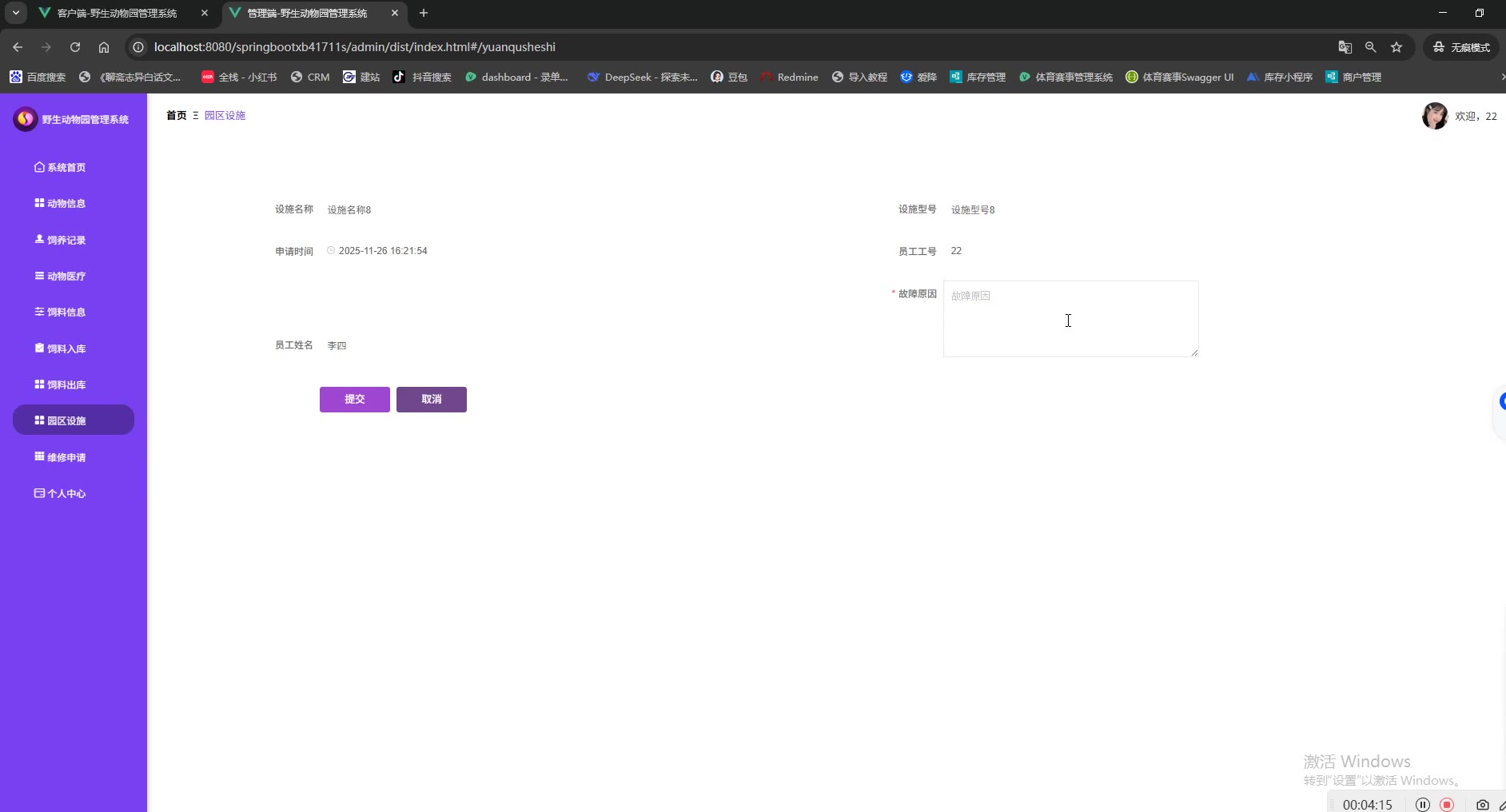
Task: Open the 商户管理 bookmark
Action: click(x=1353, y=78)
